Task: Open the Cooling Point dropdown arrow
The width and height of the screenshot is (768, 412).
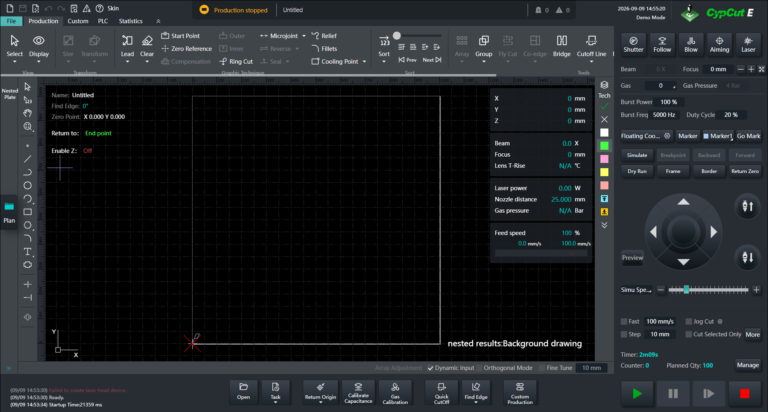Action: point(364,62)
